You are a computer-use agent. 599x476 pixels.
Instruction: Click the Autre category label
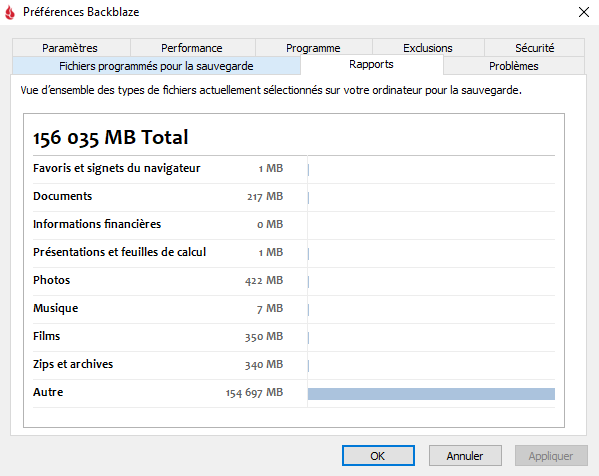(48, 392)
